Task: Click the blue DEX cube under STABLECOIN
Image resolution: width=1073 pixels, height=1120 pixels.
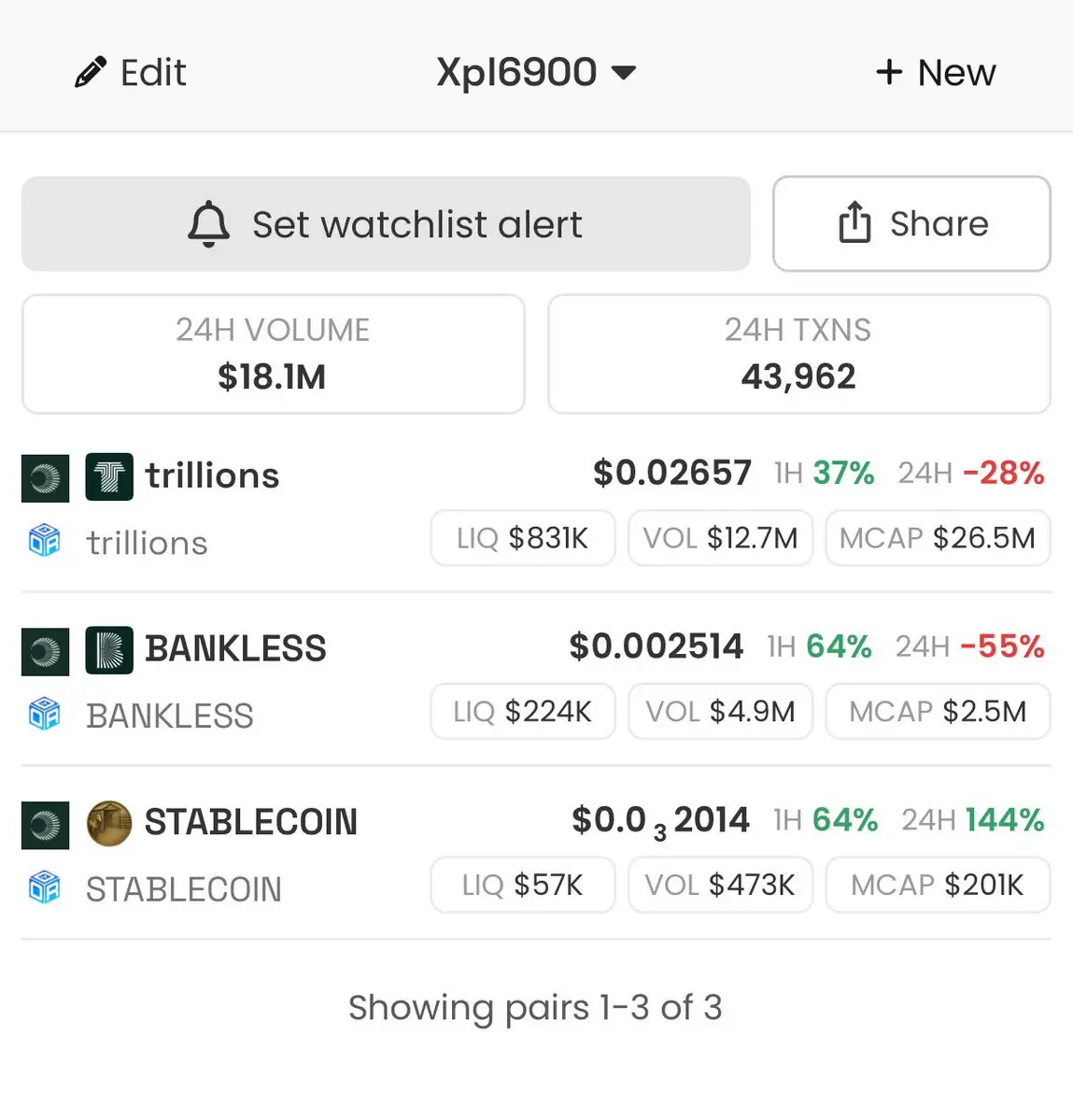Action: click(44, 887)
